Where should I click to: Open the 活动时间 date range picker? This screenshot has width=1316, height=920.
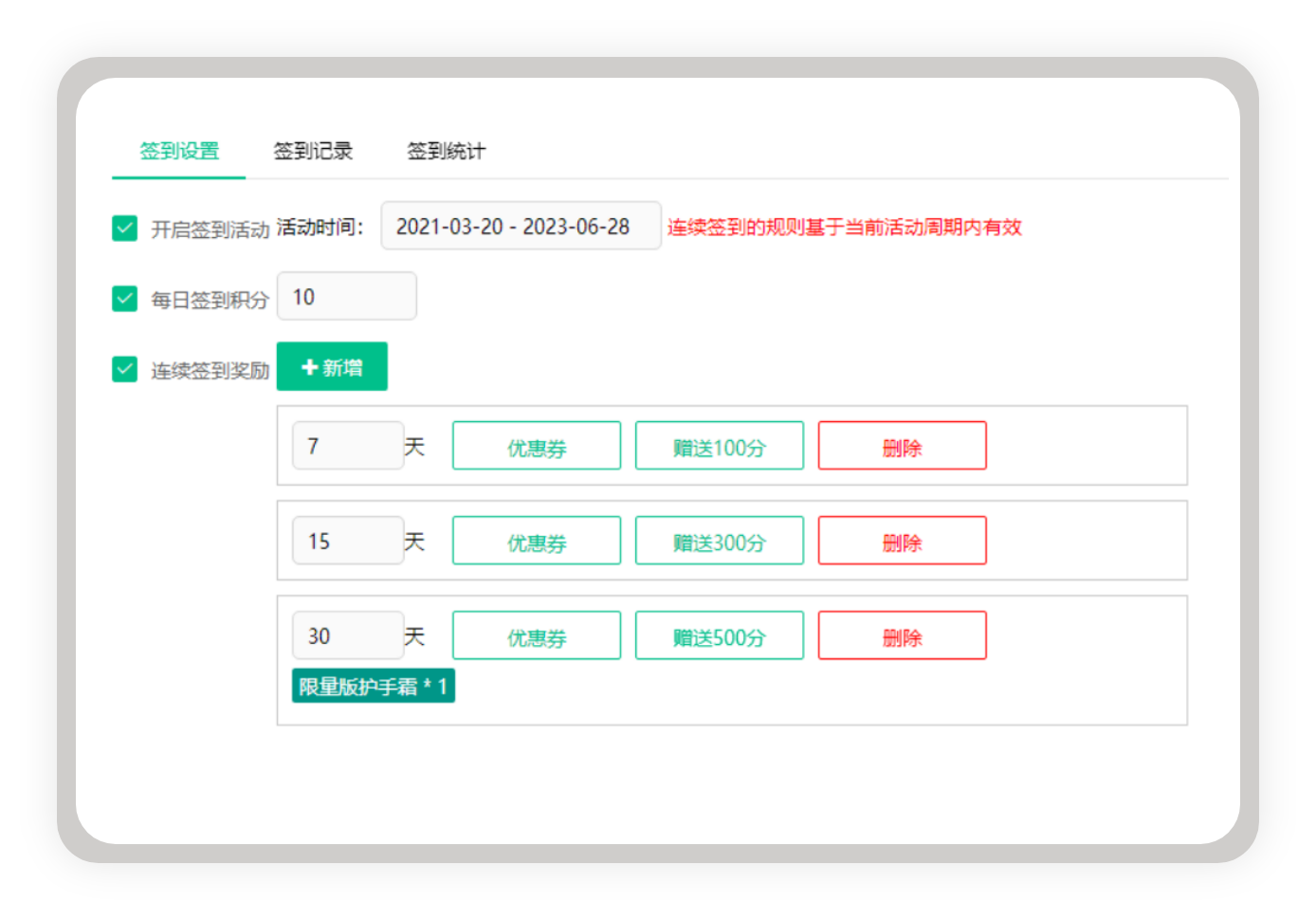coord(520,226)
